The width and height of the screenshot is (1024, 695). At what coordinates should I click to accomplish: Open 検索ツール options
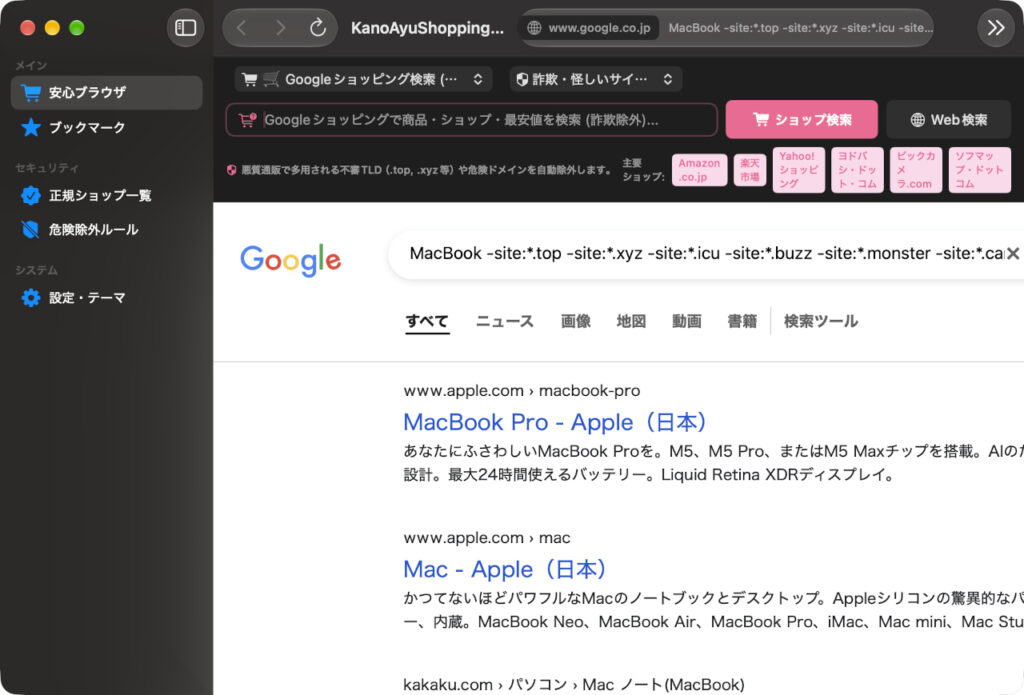(x=821, y=321)
